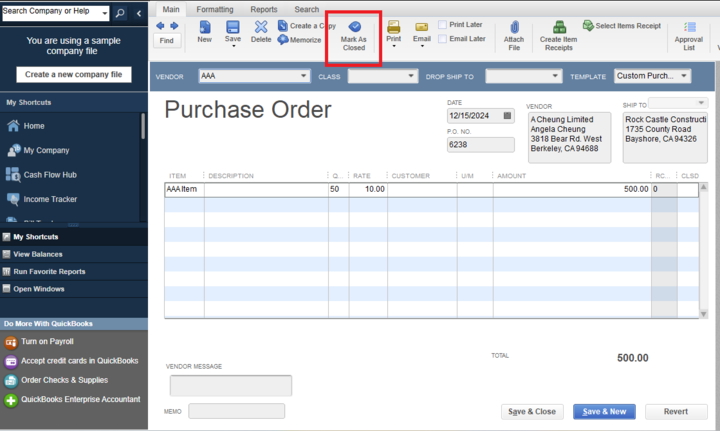This screenshot has width=720, height=431.
Task: Select Run Favorite Reports item
Action: point(73,272)
